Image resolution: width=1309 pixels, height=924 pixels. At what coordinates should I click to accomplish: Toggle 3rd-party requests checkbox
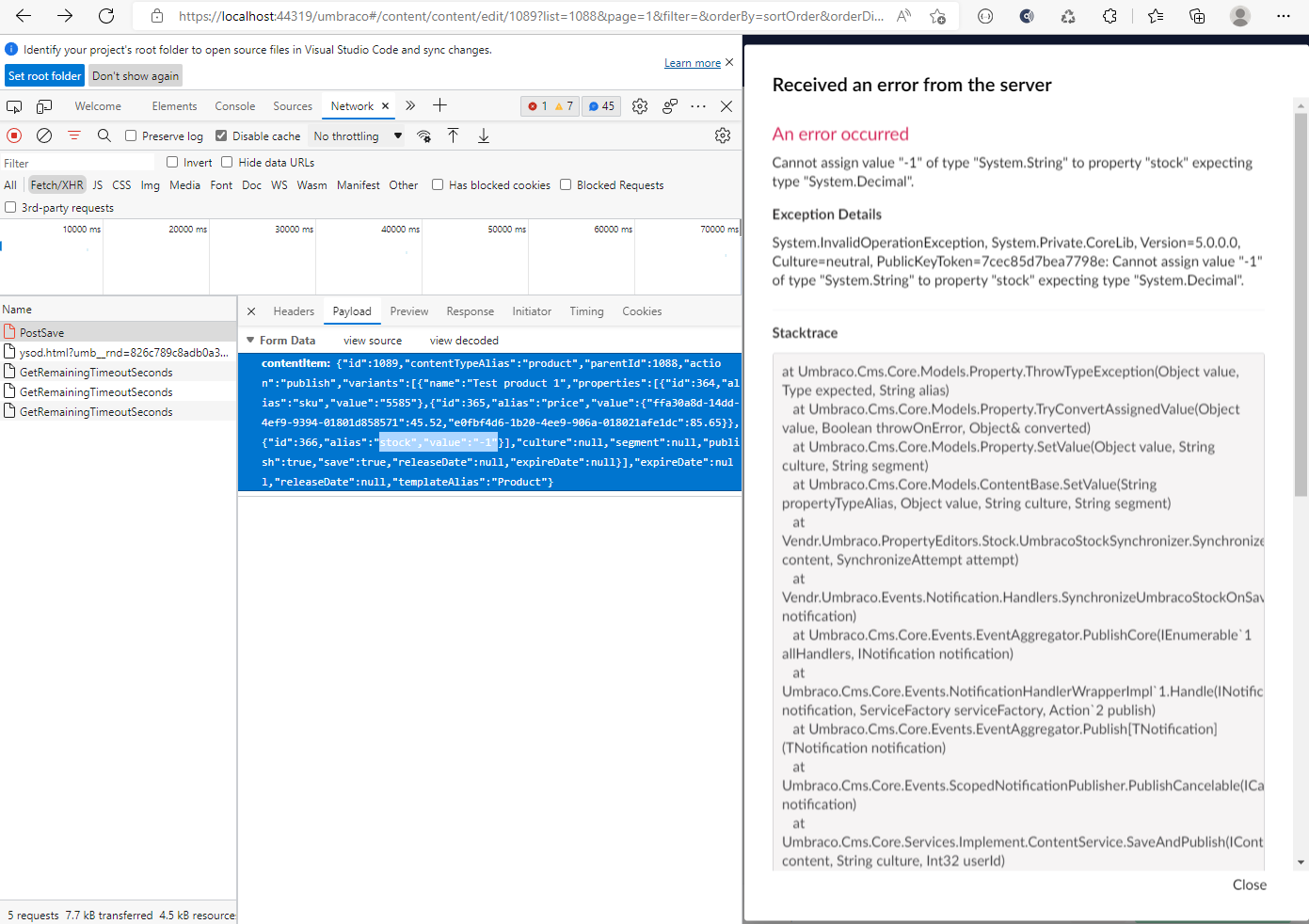pos(10,207)
